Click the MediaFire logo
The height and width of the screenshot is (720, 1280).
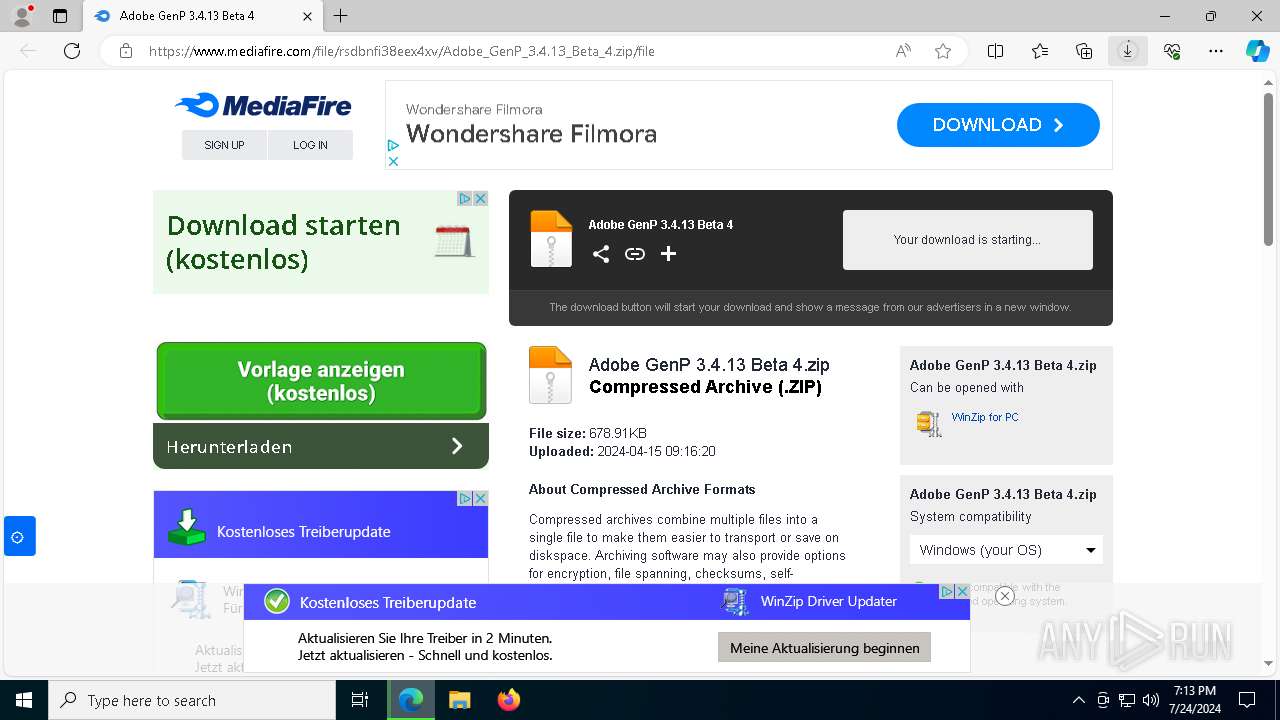coord(263,105)
